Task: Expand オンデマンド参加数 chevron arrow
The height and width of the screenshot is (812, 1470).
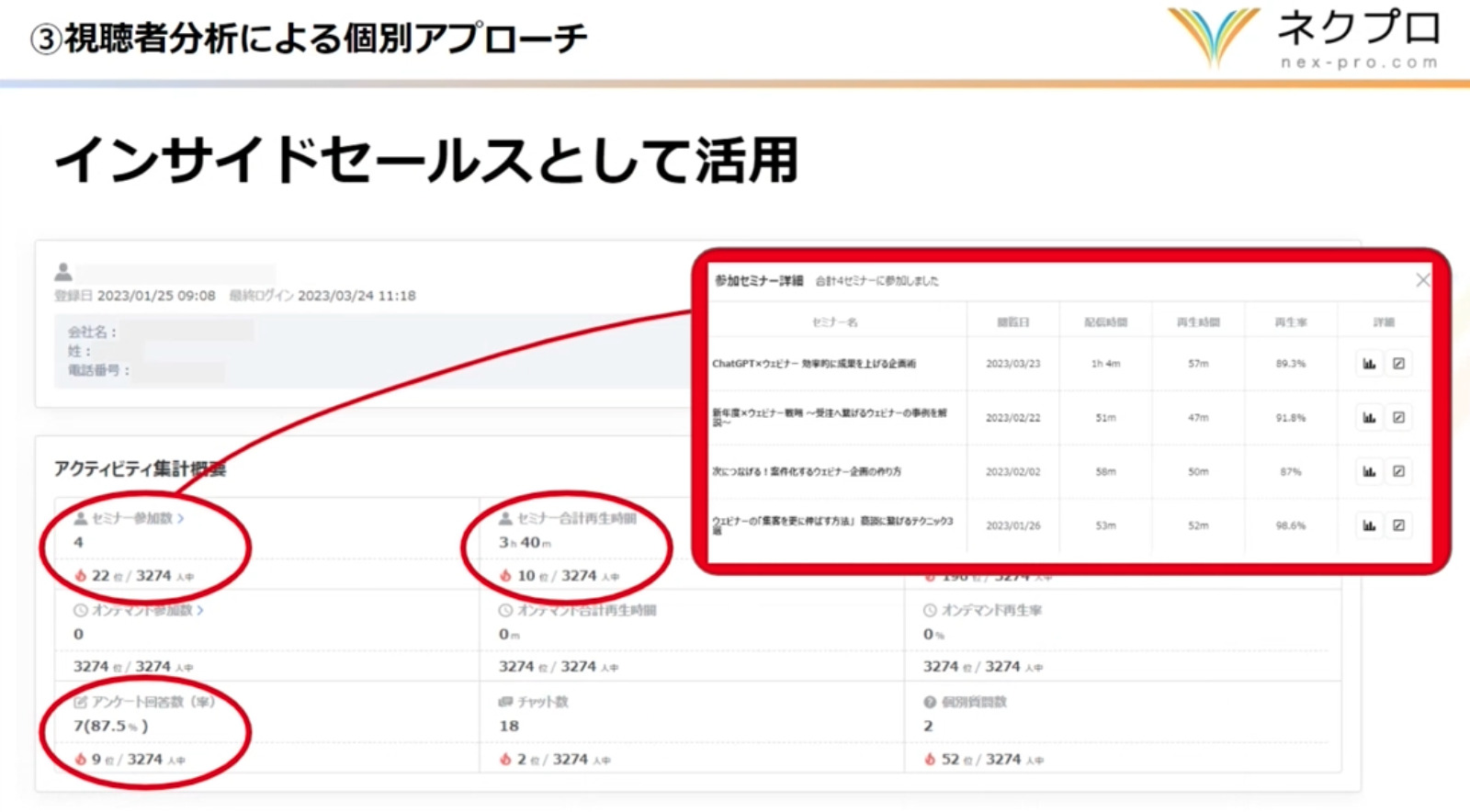Action: 200,610
